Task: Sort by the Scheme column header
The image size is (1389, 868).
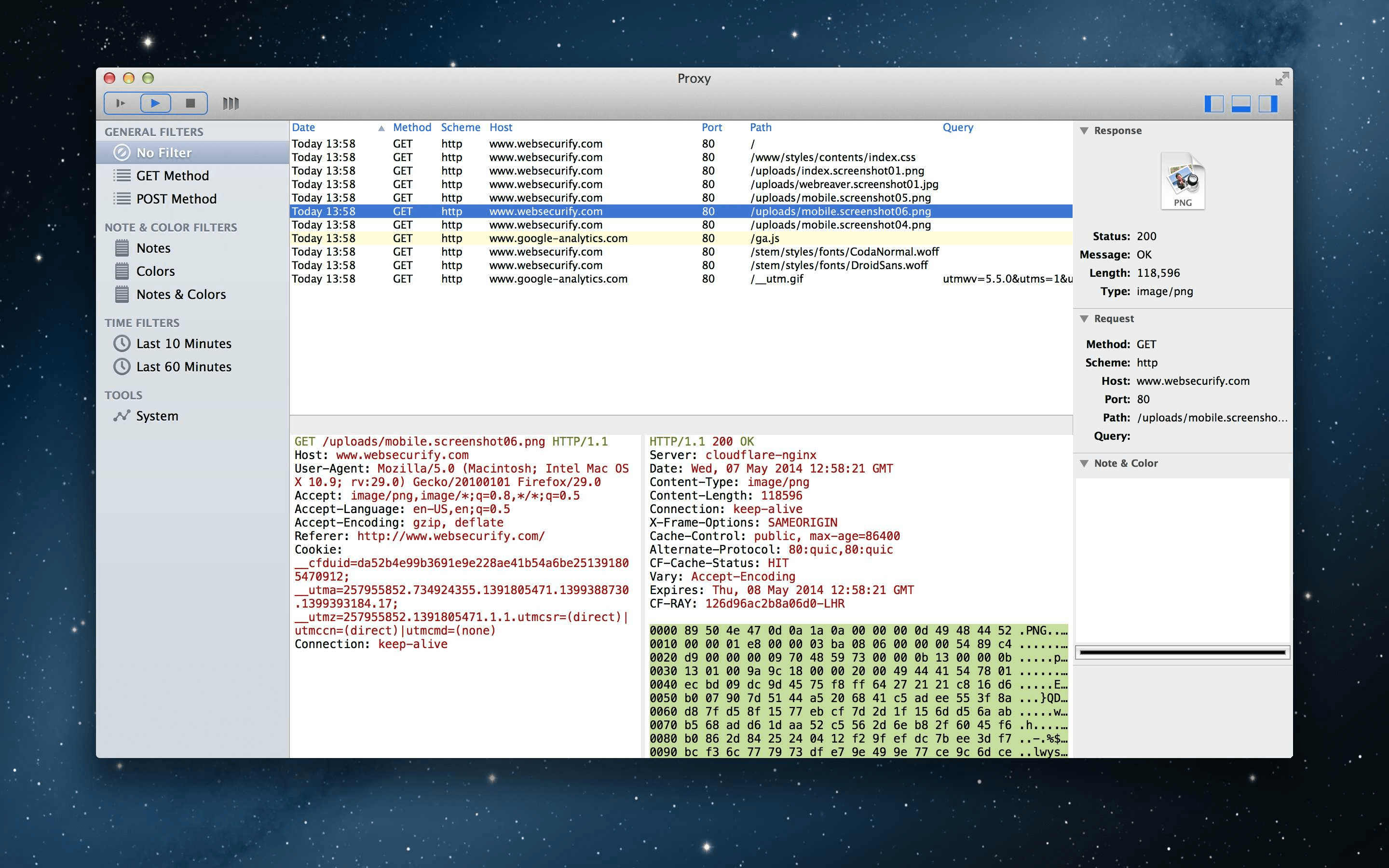Action: pyautogui.click(x=460, y=127)
